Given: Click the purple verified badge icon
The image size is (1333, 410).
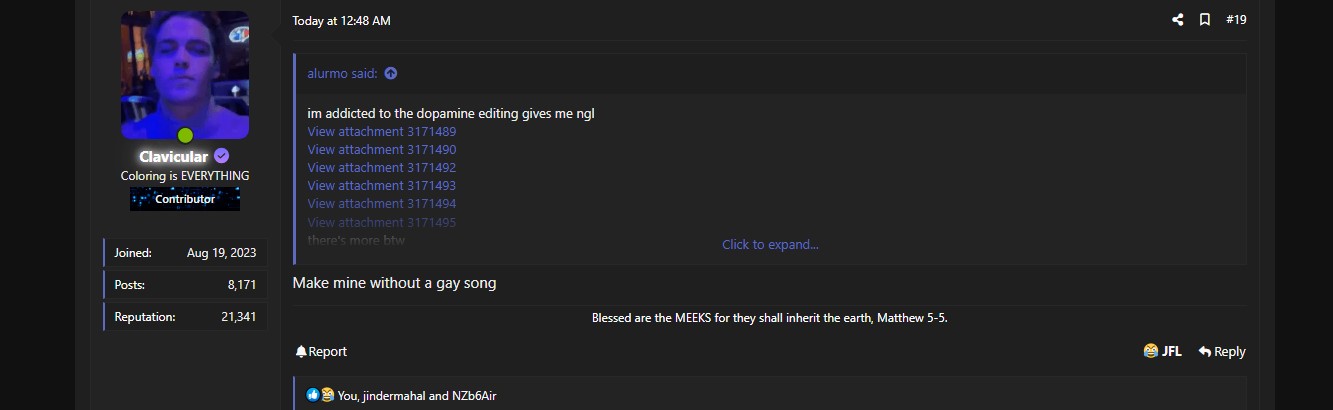Looking at the screenshot, I should [222, 156].
